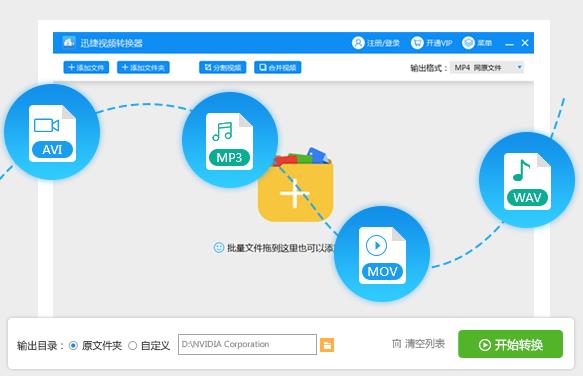Open the 合并视频 tool
This screenshot has width=583, height=376.
(278, 67)
